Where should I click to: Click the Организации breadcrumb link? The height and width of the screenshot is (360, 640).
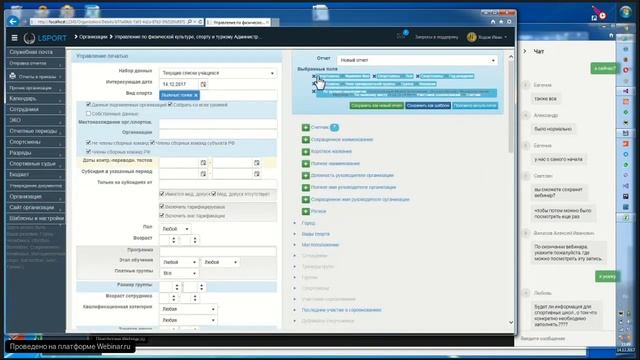(x=93, y=37)
